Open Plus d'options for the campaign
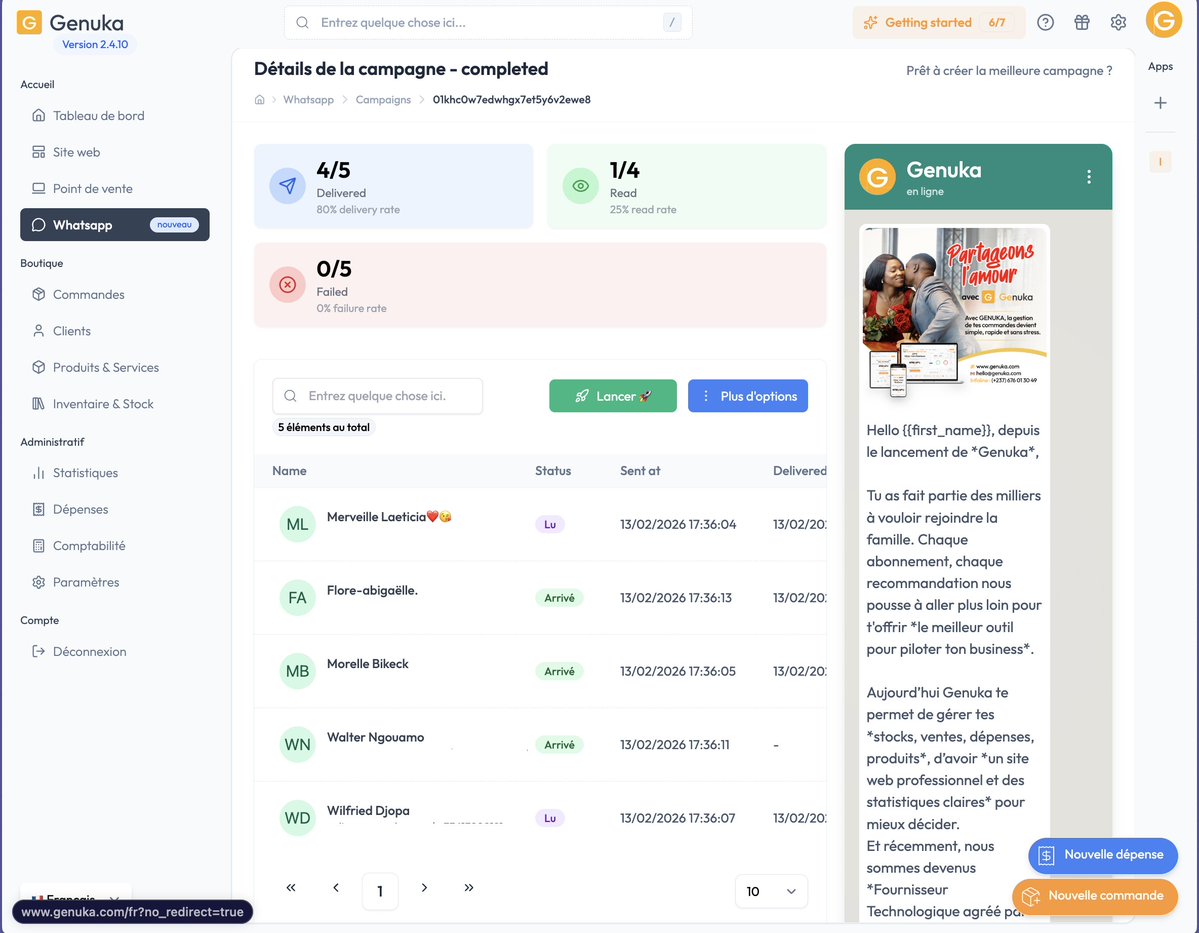 pos(747,395)
